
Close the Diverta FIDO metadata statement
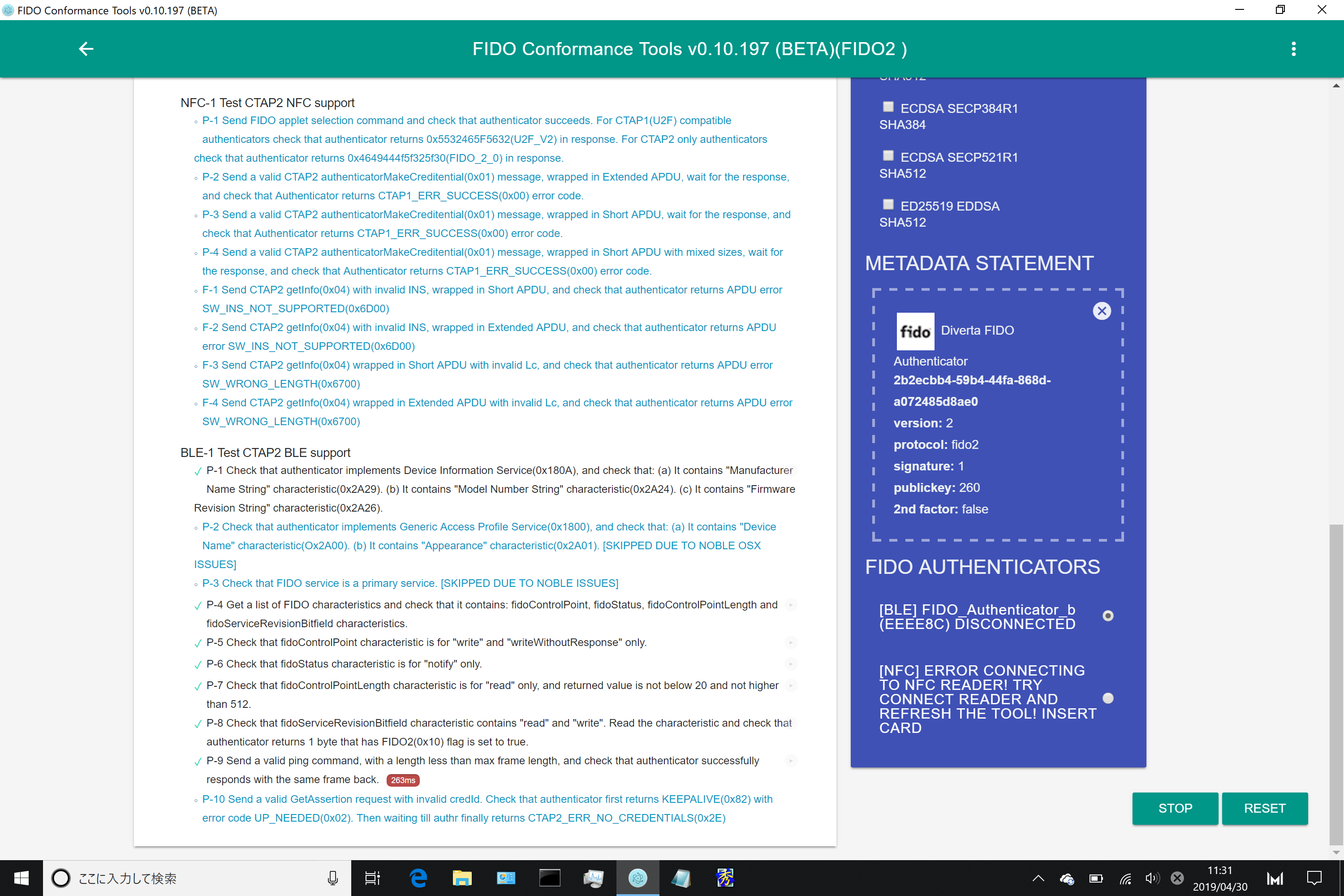tap(1102, 311)
